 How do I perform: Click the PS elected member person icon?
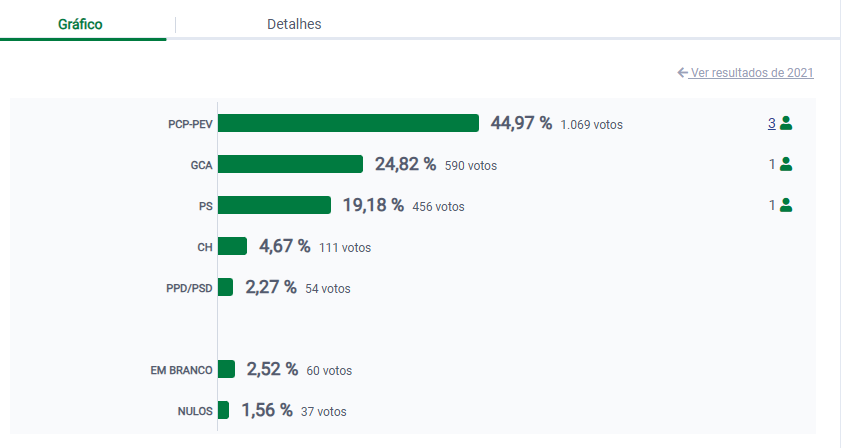786,205
